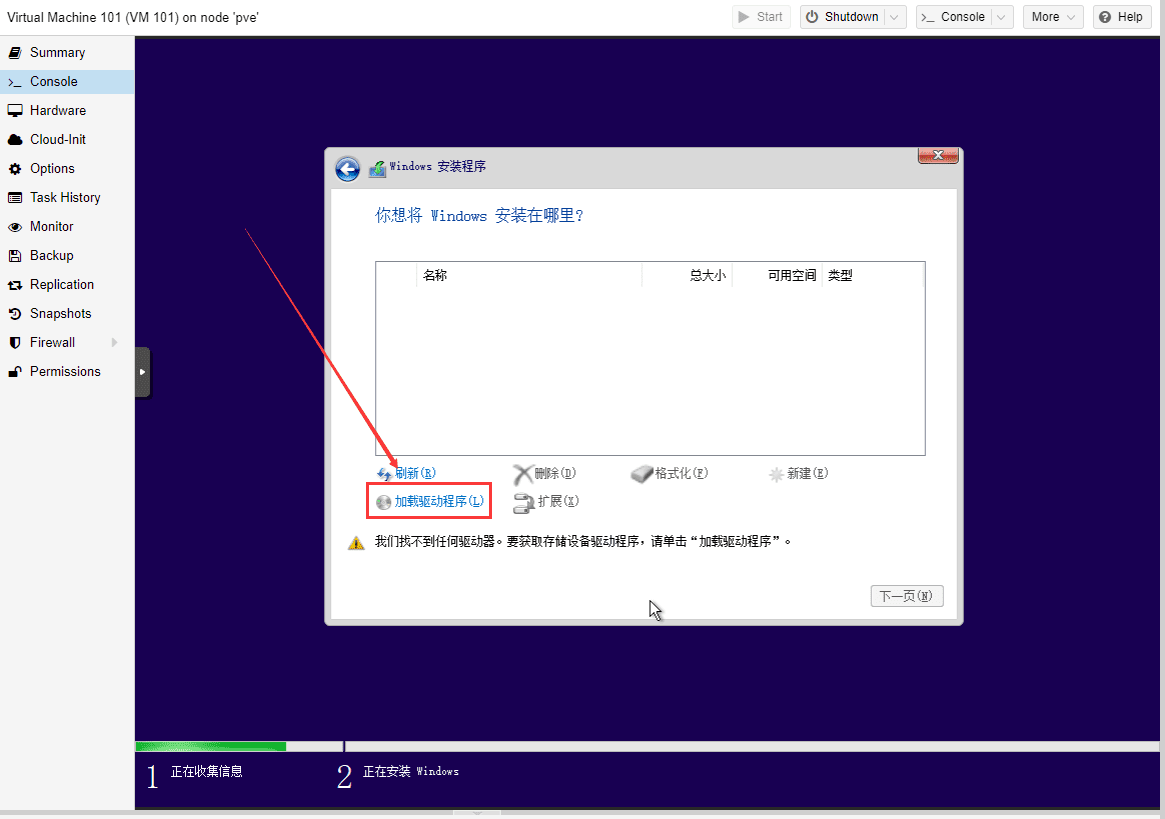Click the Permissions unlock icon
Image resolution: width=1165 pixels, height=819 pixels.
click(15, 372)
